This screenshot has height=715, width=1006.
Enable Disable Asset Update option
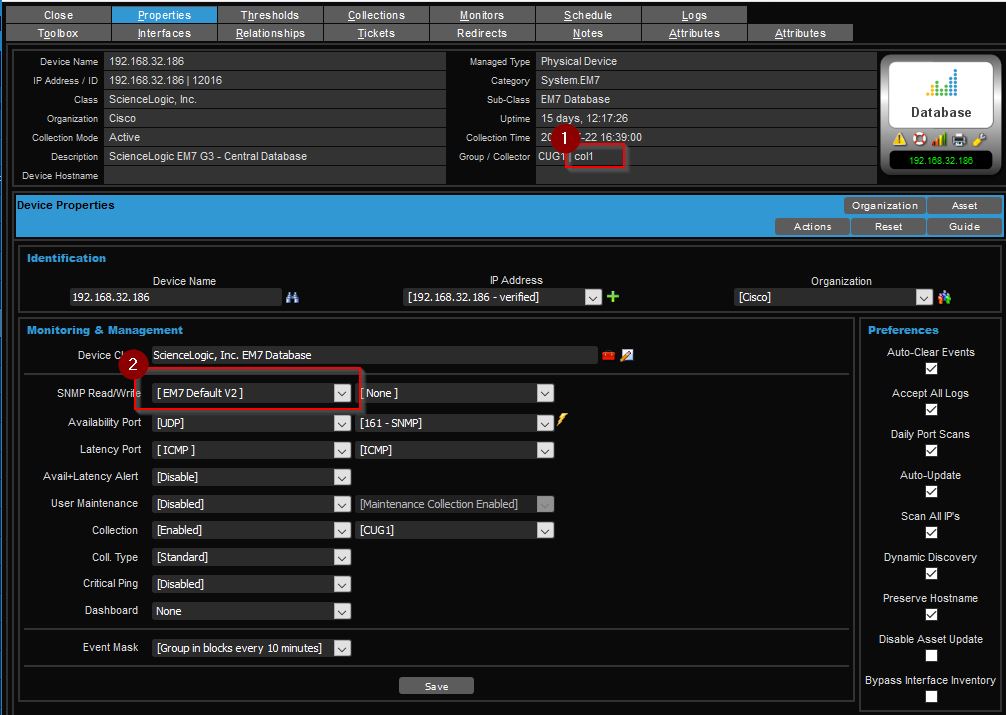(930, 655)
